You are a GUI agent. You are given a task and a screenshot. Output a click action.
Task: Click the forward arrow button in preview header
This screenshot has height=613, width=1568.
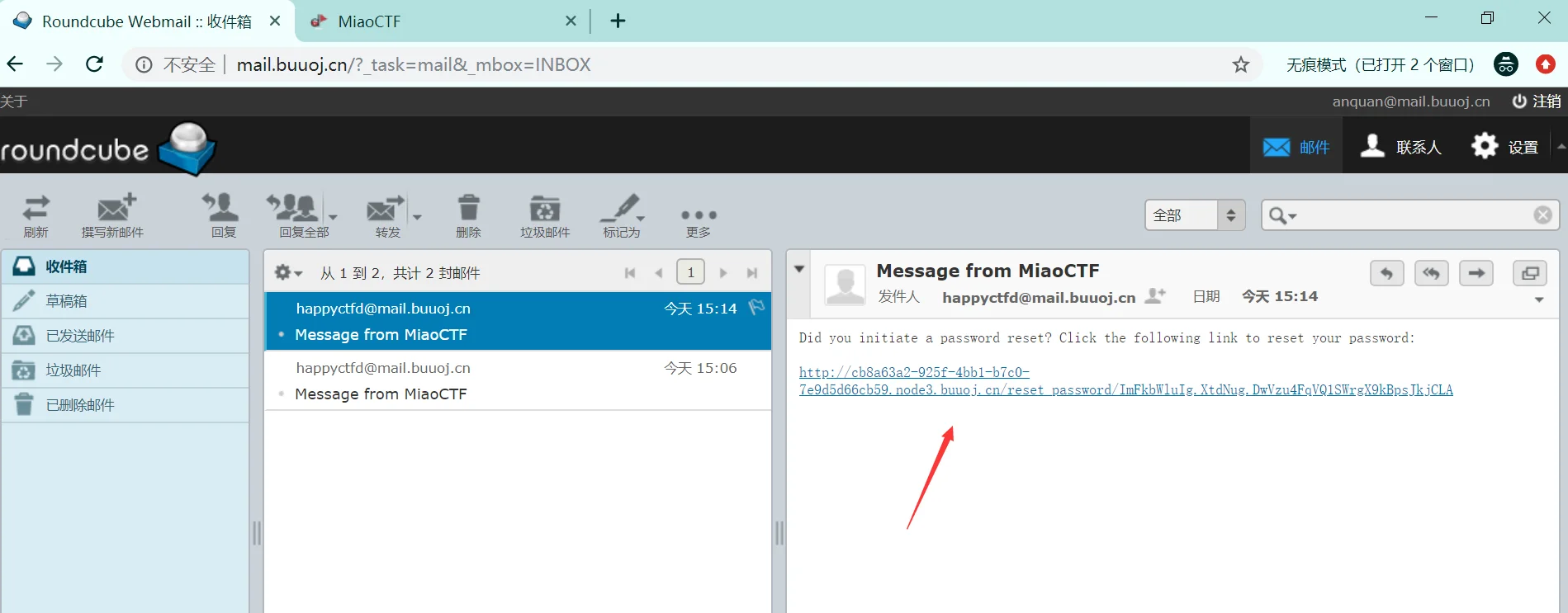pos(1476,273)
